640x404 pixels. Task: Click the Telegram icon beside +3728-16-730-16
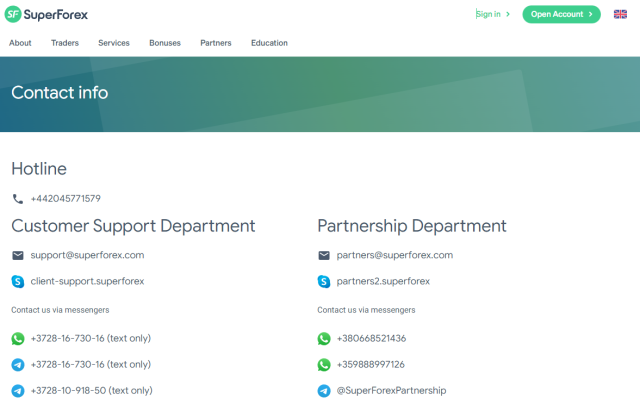18,365
